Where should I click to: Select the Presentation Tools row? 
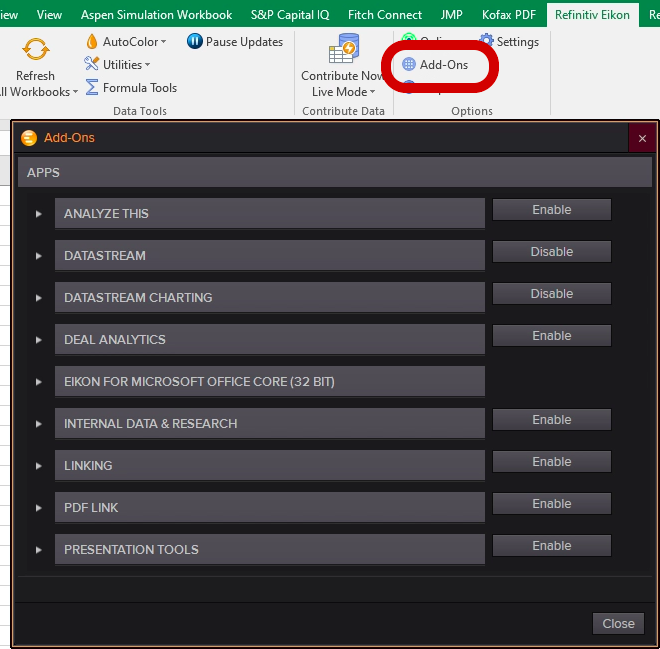point(270,550)
